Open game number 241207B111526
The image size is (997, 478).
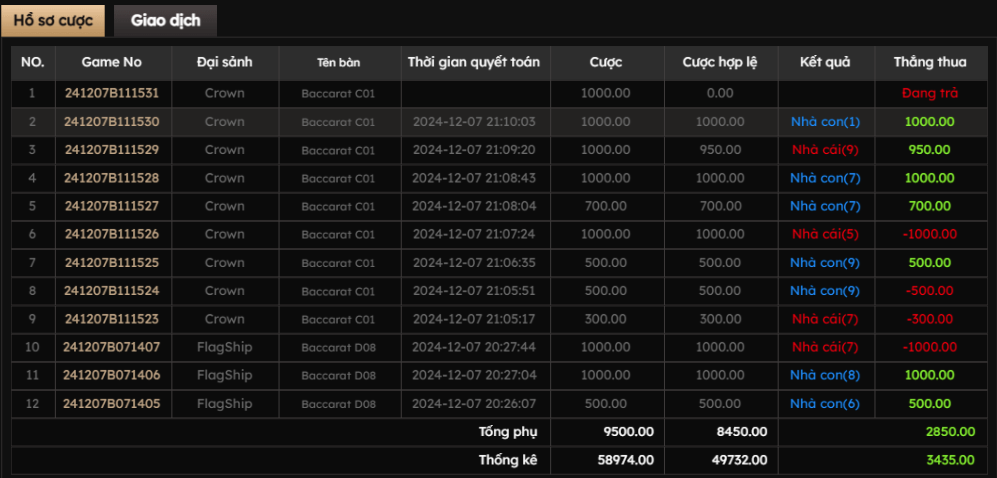click(x=111, y=234)
